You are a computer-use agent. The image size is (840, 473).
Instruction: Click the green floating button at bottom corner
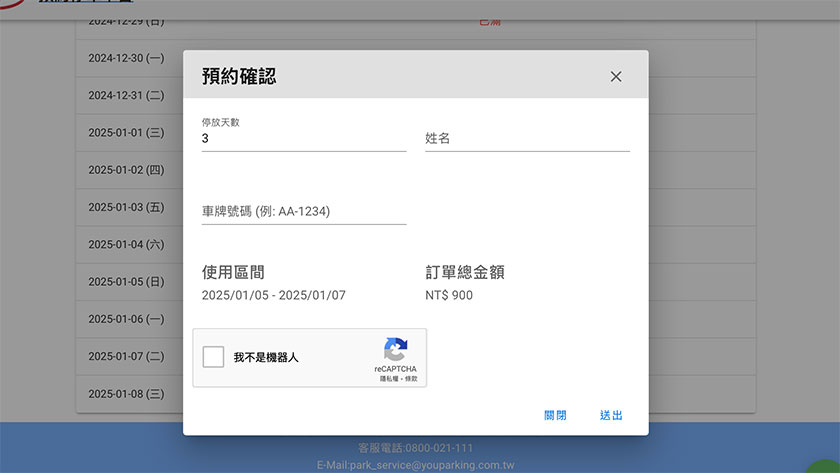(828, 465)
